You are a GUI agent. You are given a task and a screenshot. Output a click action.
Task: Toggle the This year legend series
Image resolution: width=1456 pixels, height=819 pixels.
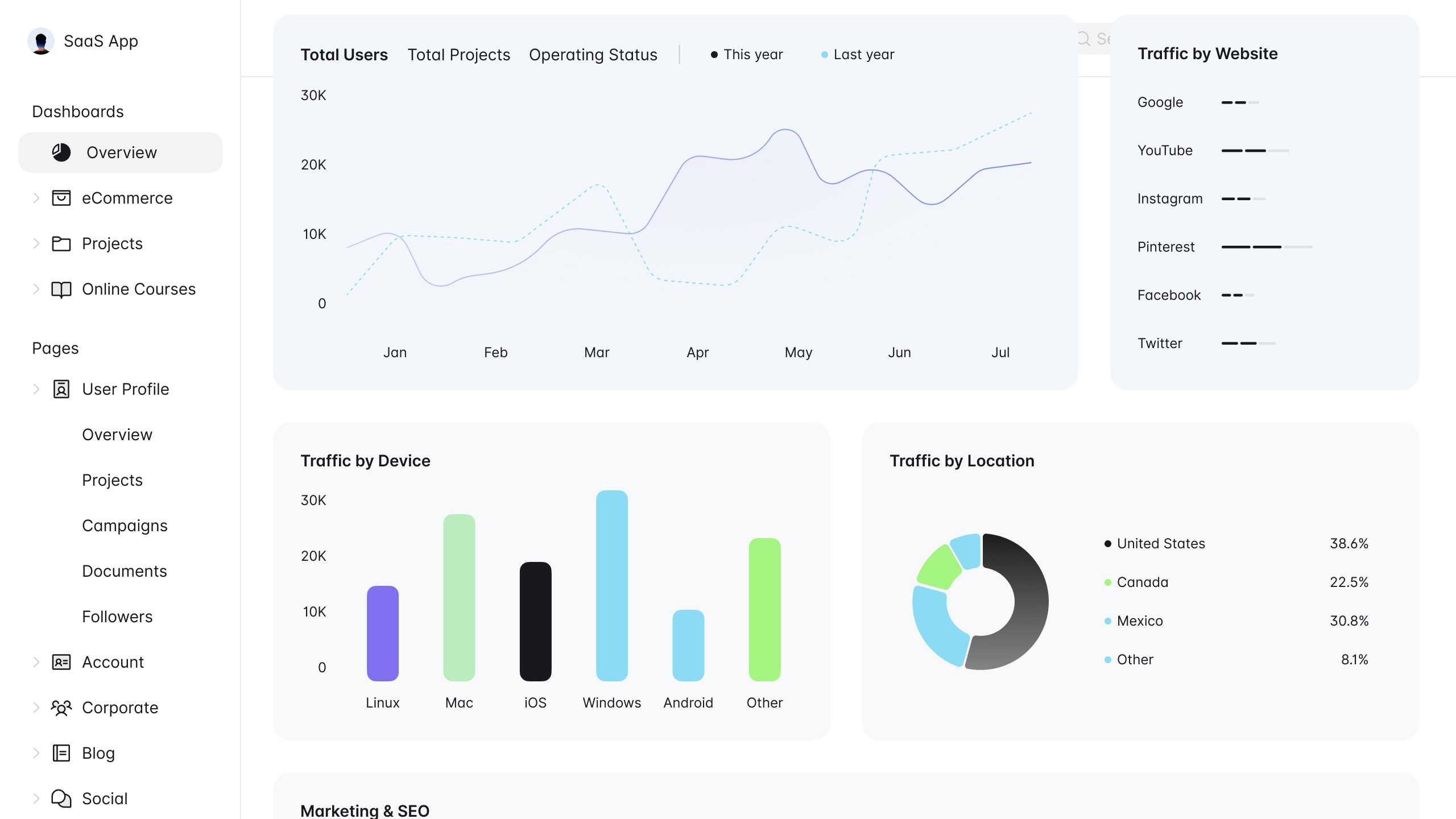747,55
